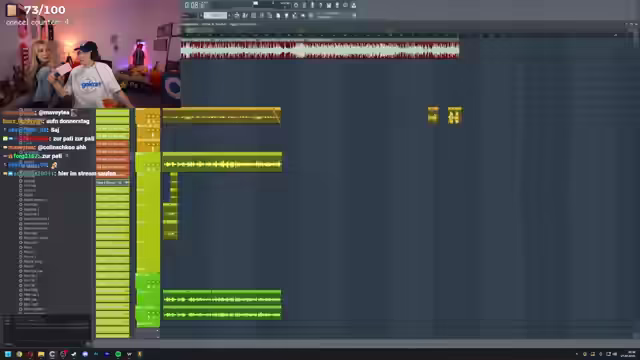Open the yellow folder File Explorer taskbar icon
The image size is (640, 360).
click(41, 354)
